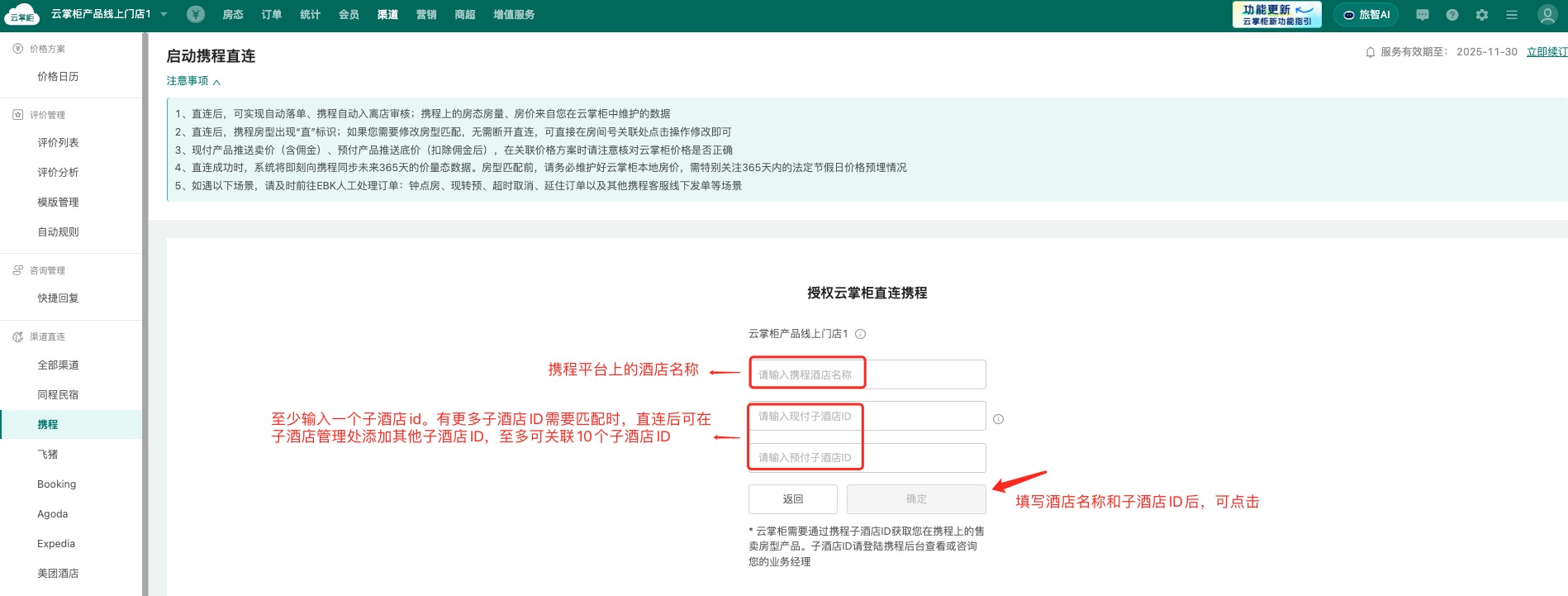The width and height of the screenshot is (1568, 596).
Task: Focus the 现付子酒店ID input field
Action: click(x=867, y=416)
